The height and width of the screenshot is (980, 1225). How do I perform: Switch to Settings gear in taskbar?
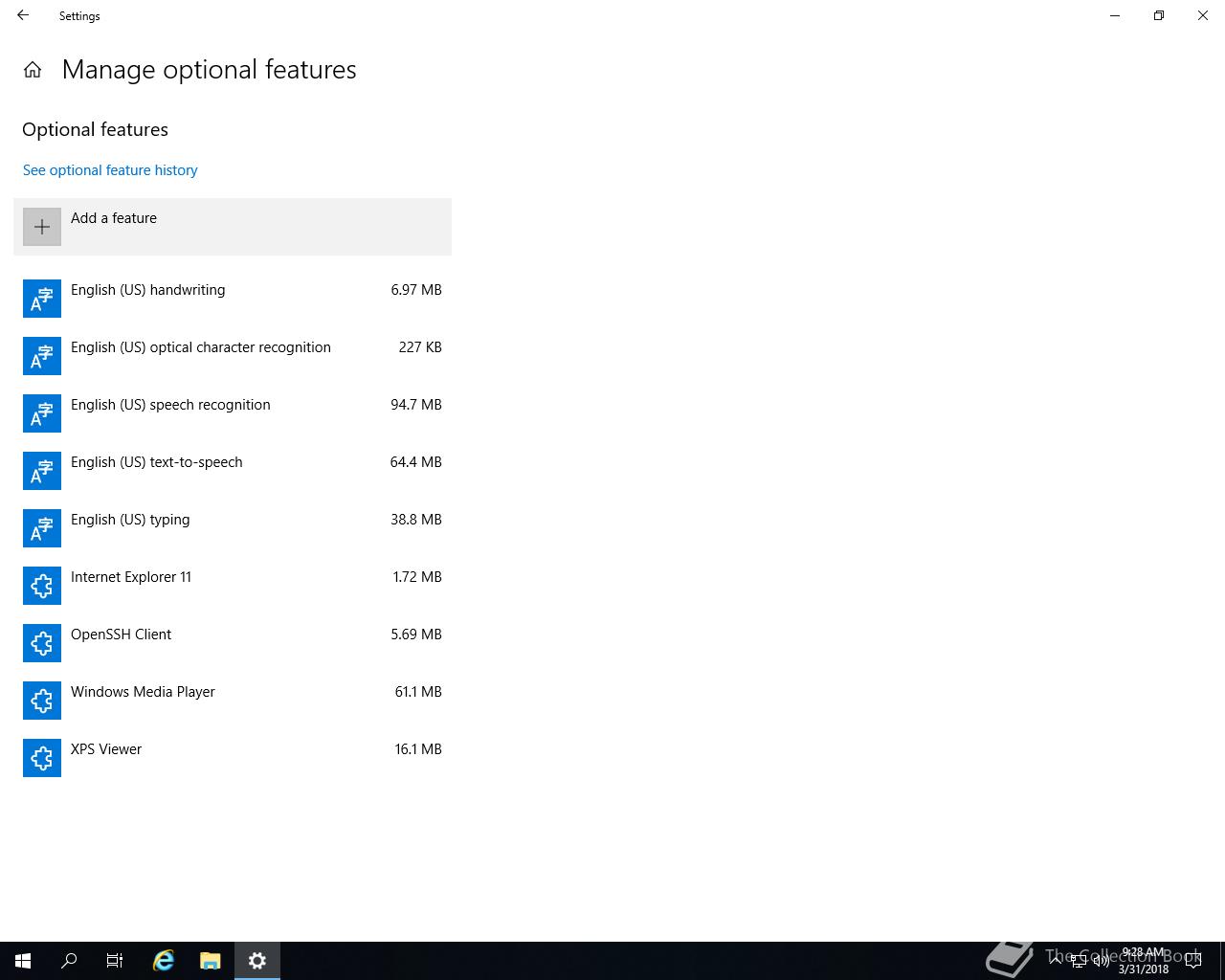256,961
